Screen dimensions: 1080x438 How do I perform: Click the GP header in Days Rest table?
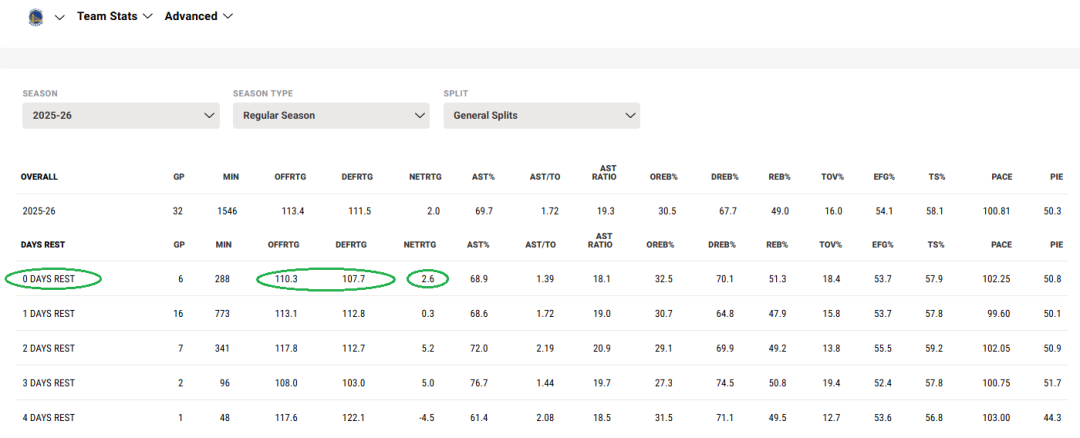pyautogui.click(x=178, y=244)
